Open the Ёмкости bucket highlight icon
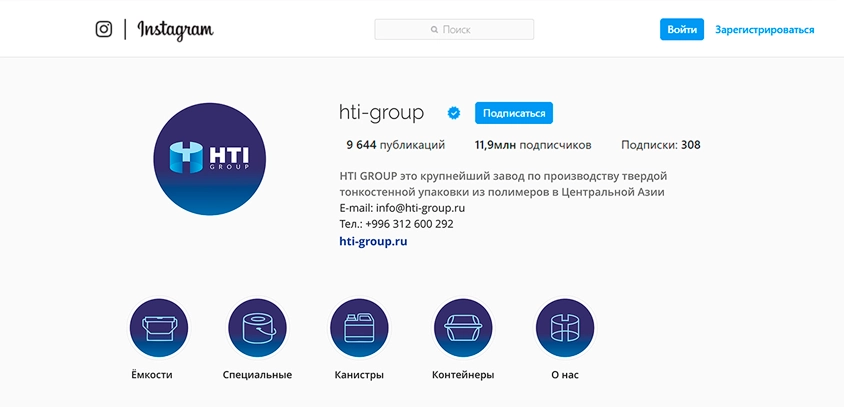This screenshot has height=407, width=844. point(159,328)
